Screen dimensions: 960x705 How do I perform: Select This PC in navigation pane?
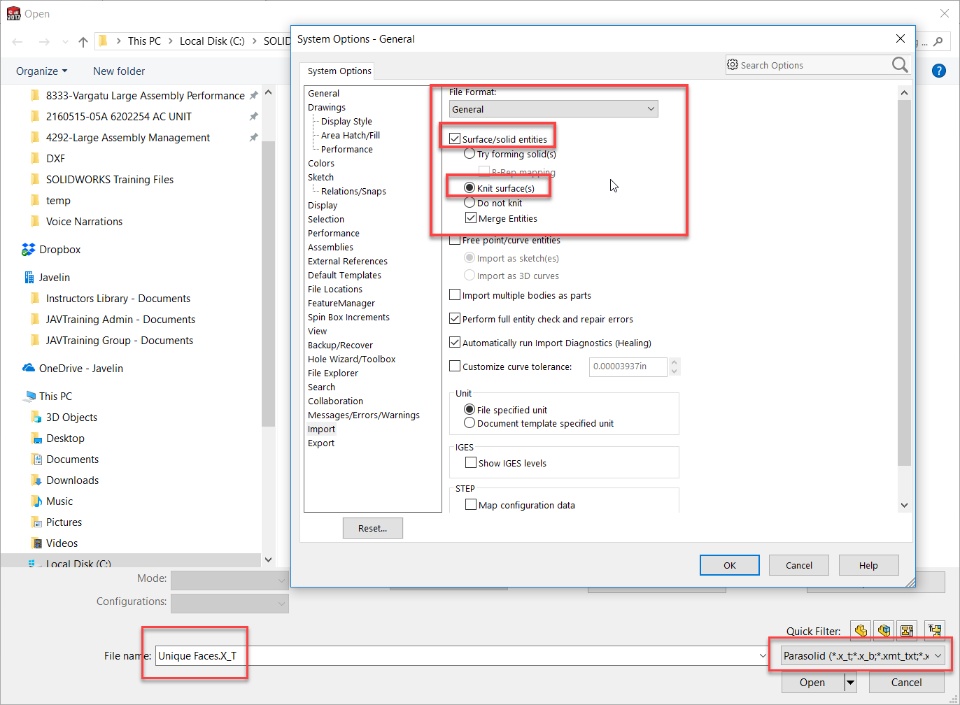click(x=48, y=396)
